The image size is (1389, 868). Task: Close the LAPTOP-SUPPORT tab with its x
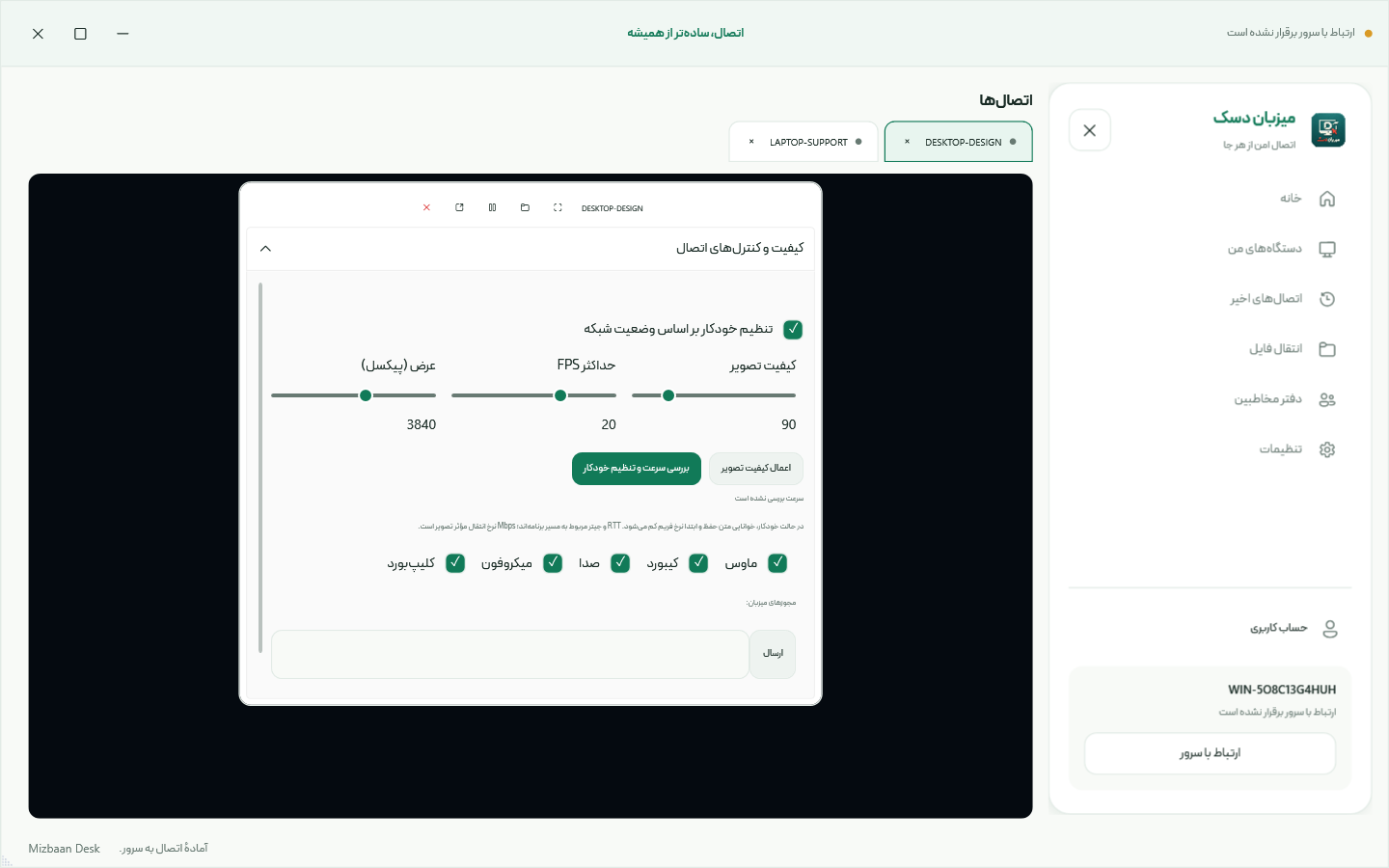pyautogui.click(x=751, y=142)
